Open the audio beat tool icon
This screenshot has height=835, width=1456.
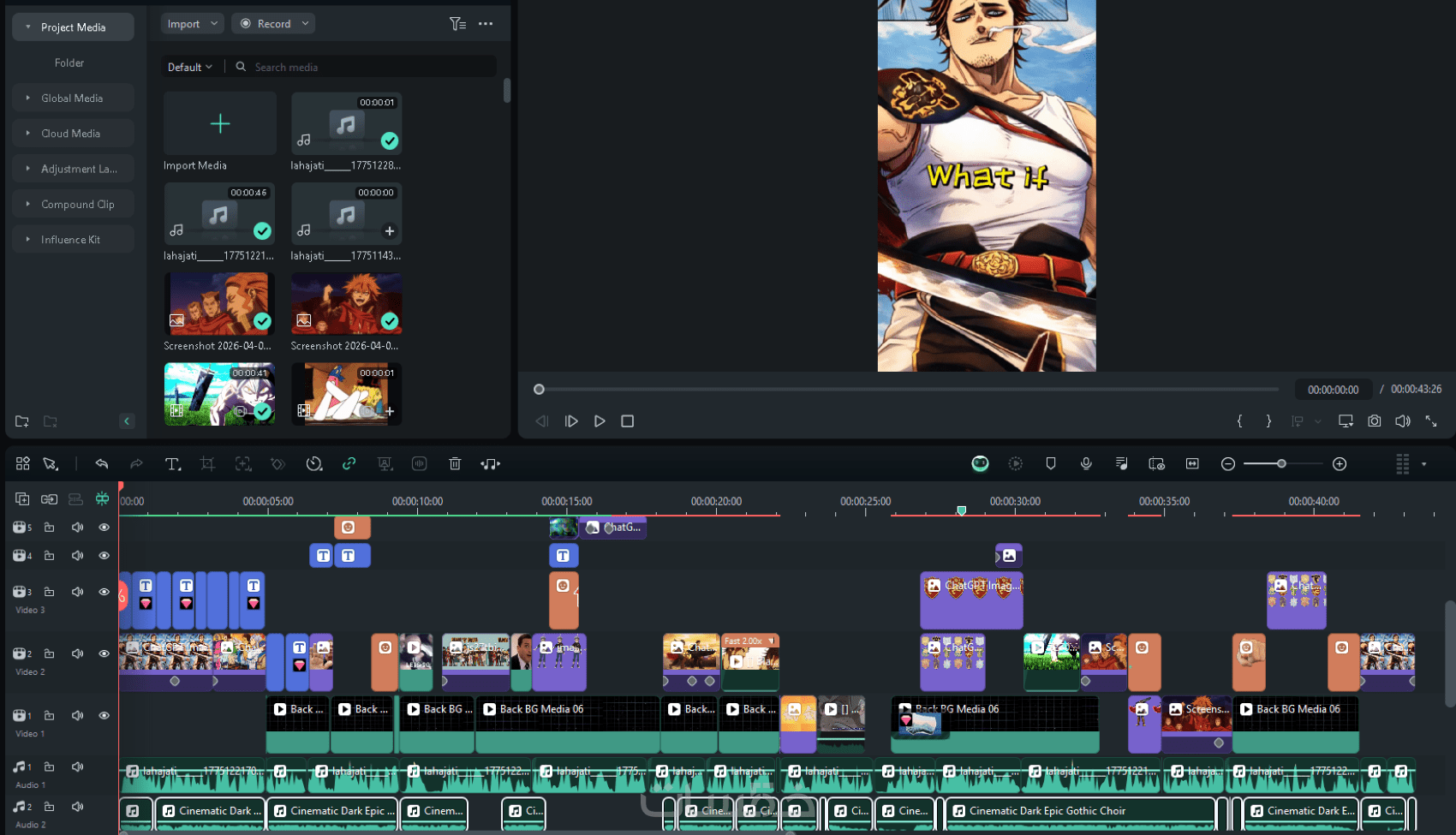(x=490, y=464)
